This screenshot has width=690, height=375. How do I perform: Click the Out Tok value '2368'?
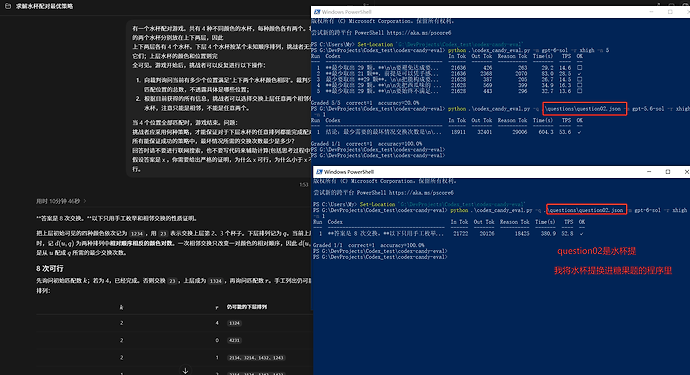486,74
